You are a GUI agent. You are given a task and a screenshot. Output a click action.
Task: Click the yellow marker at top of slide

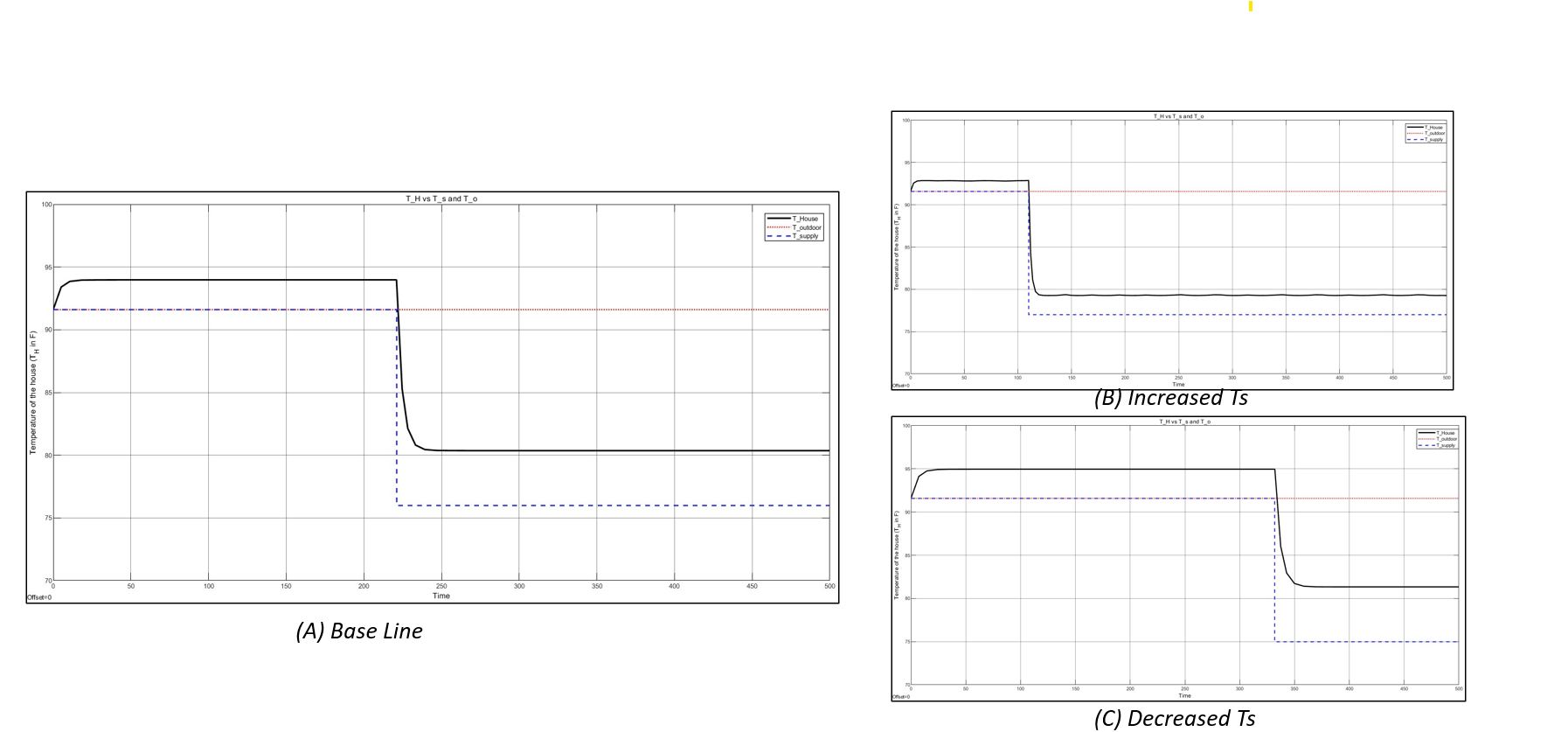click(x=1251, y=6)
